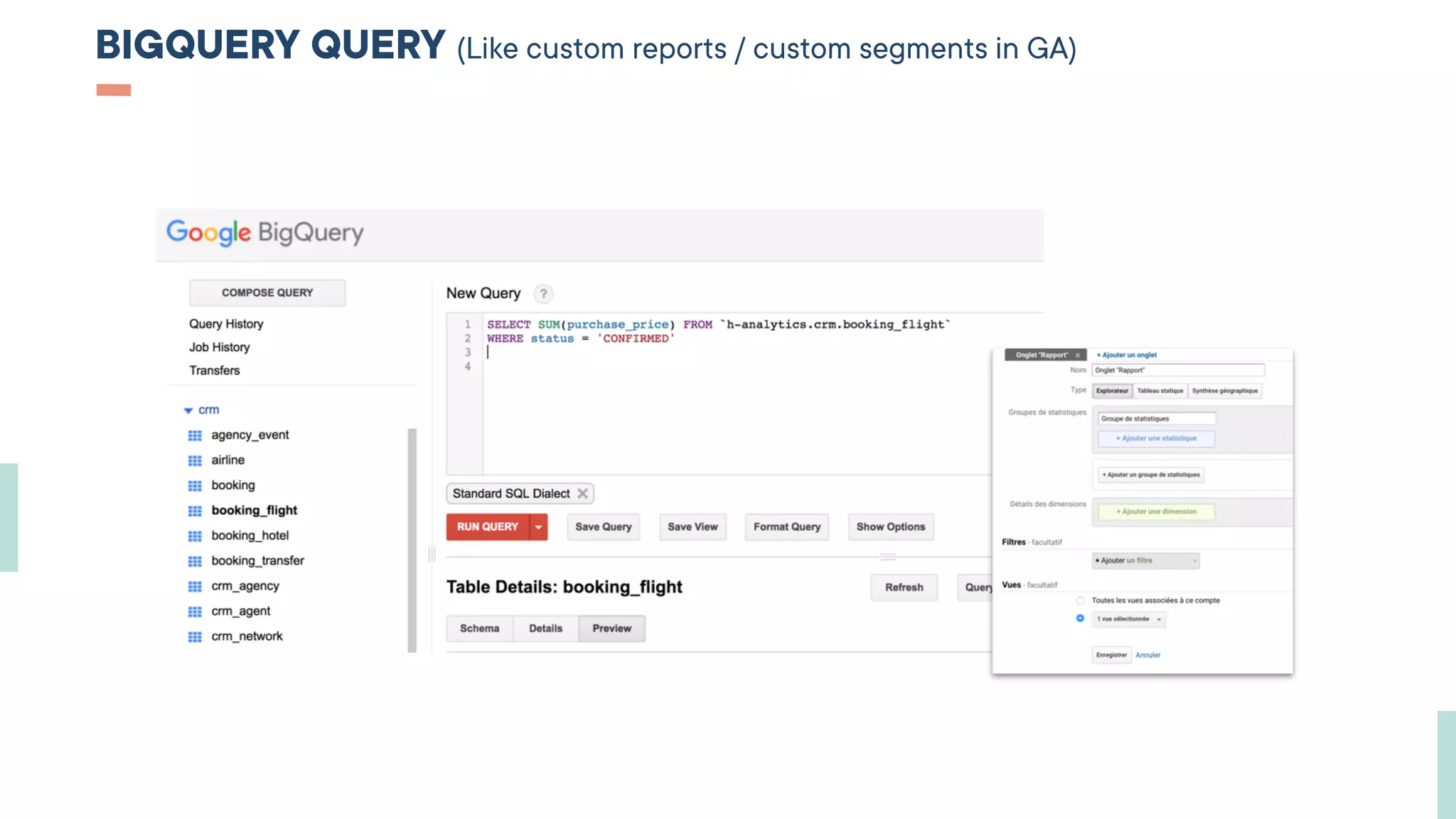
Task: Open Job History in sidebar
Action: [220, 348]
